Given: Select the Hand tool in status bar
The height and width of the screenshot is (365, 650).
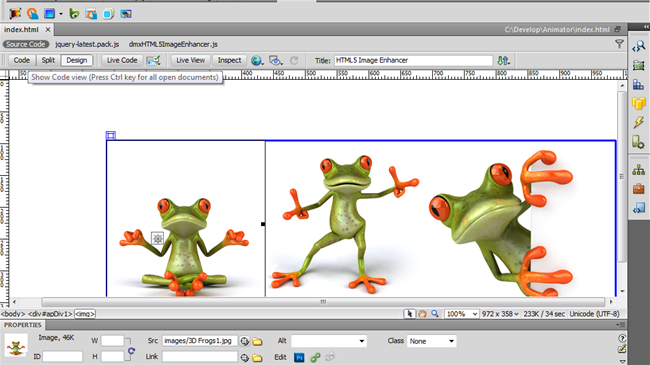Looking at the screenshot, I should point(422,314).
